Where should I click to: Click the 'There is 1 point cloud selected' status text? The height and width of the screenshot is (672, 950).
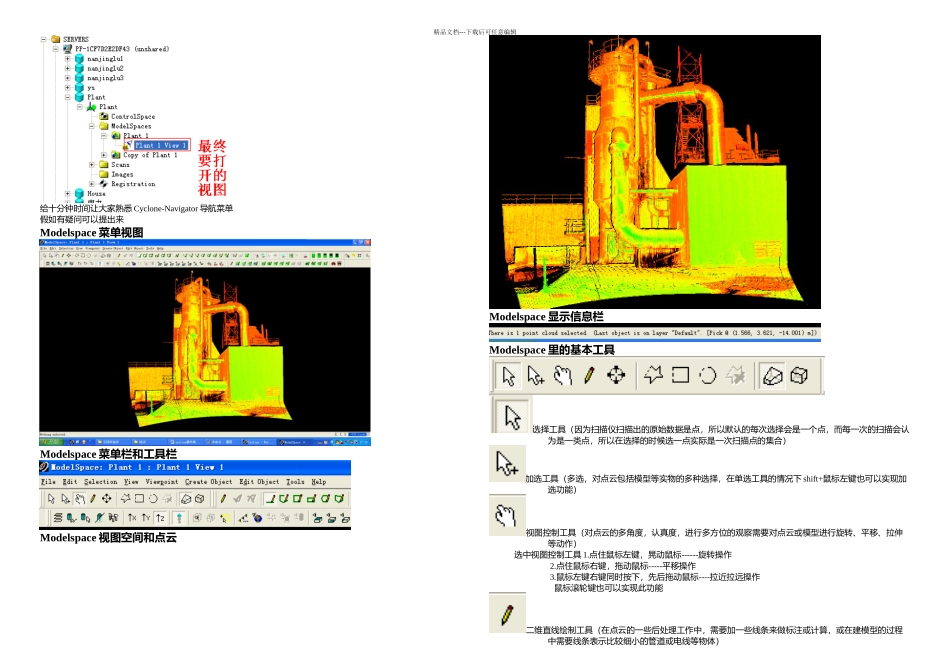(538, 333)
